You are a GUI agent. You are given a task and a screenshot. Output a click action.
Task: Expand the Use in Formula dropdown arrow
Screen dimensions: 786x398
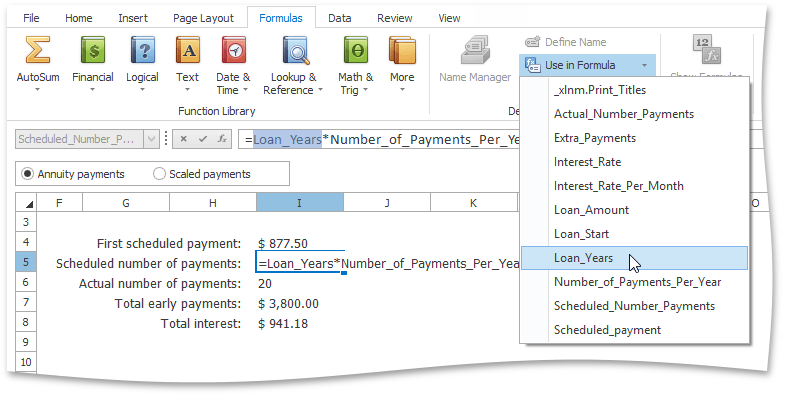pos(644,65)
